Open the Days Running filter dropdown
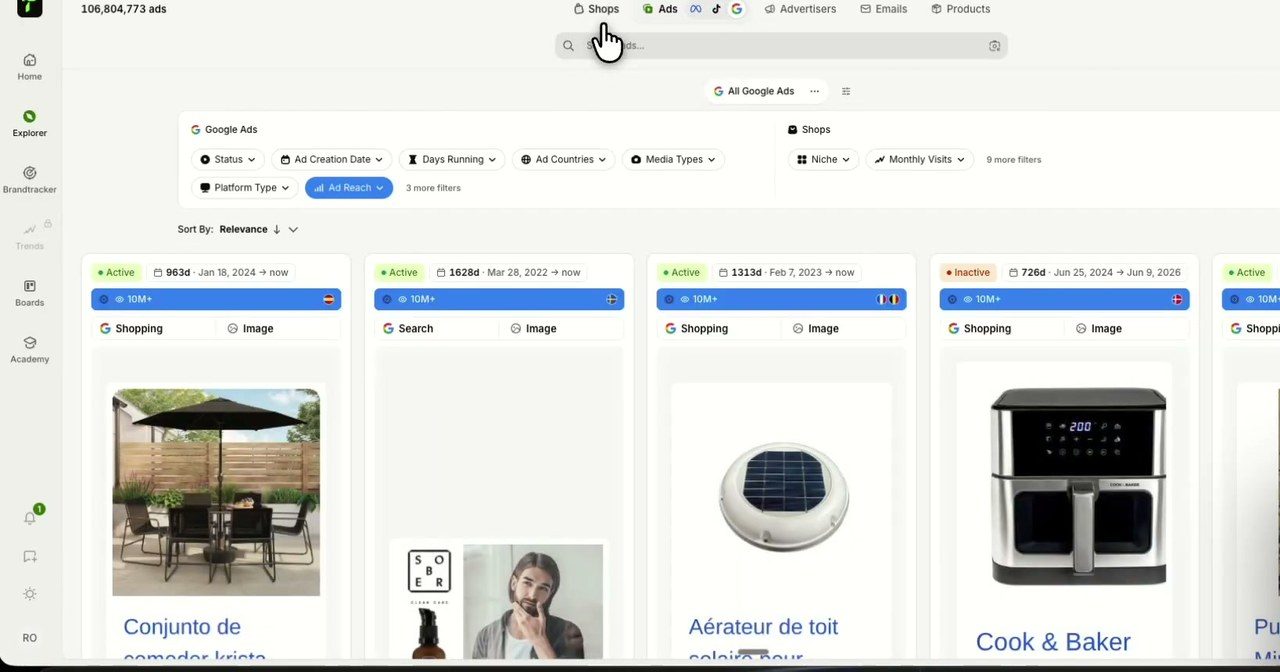 tap(452, 159)
